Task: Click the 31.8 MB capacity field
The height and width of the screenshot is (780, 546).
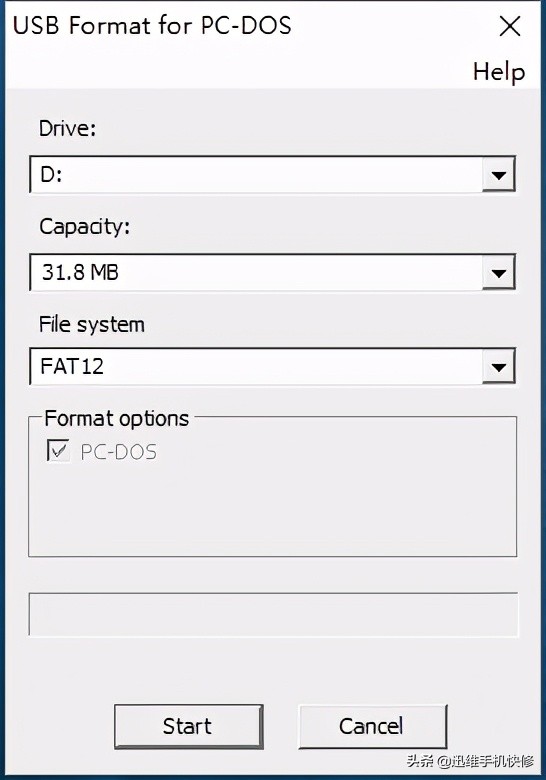Action: [x=273, y=273]
